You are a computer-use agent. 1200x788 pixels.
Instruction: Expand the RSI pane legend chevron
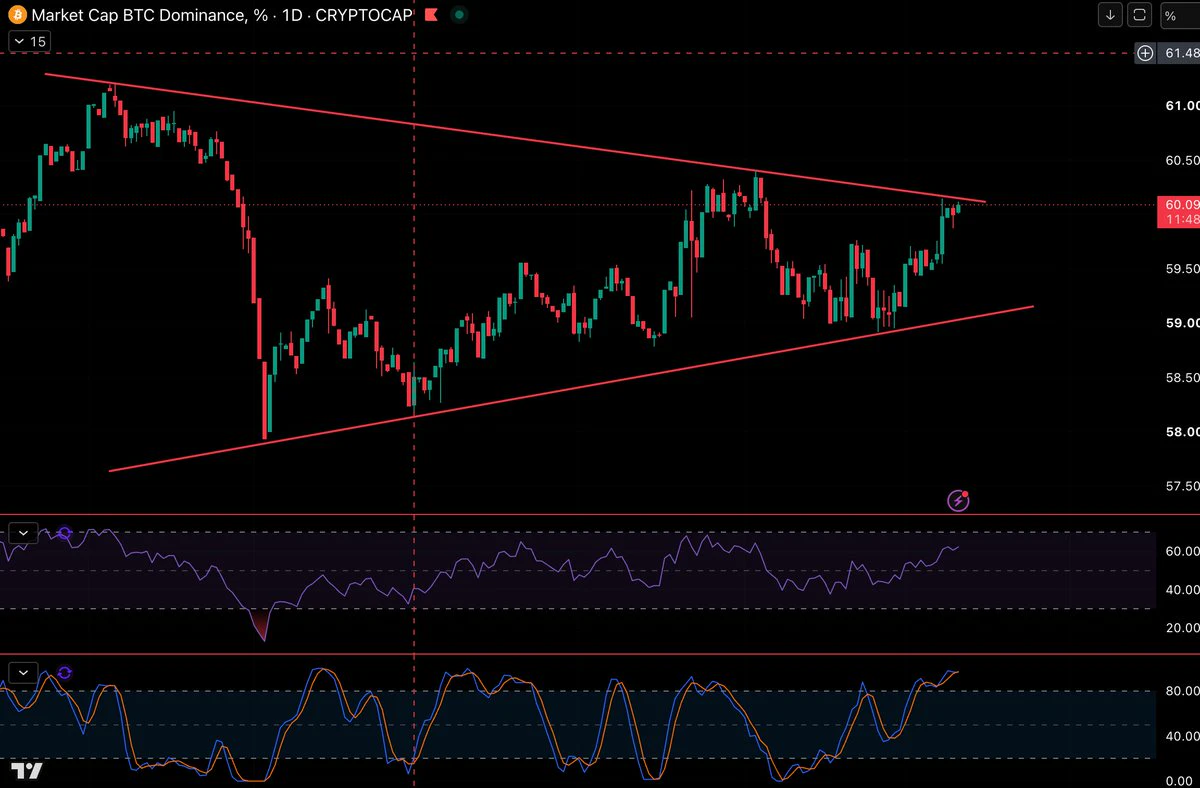[x=24, y=532]
